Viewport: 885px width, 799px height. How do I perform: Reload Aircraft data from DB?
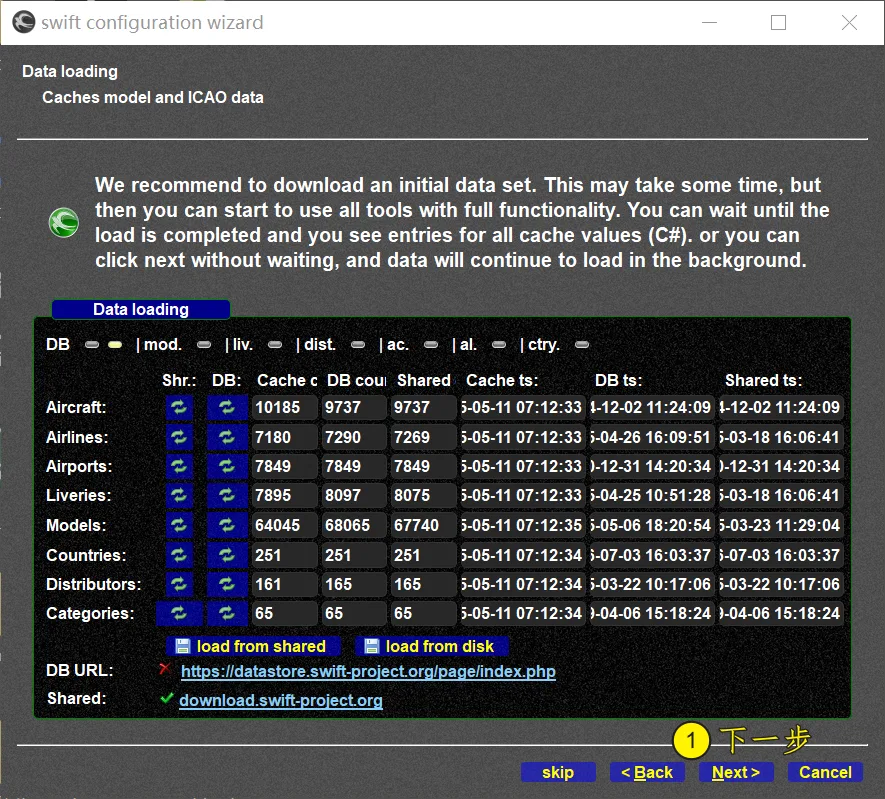[x=227, y=407]
